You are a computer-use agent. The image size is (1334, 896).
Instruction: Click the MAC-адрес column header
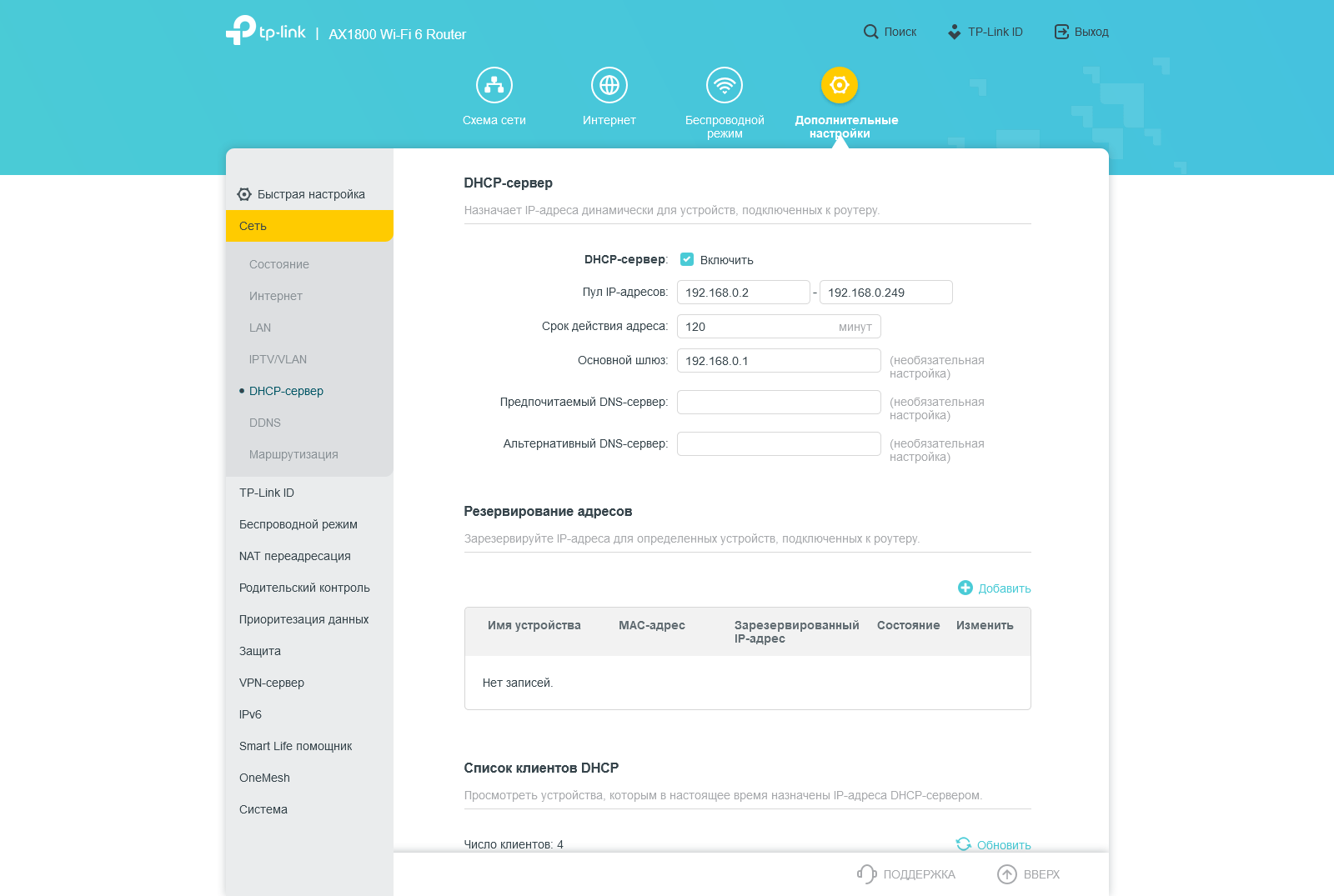(x=652, y=625)
